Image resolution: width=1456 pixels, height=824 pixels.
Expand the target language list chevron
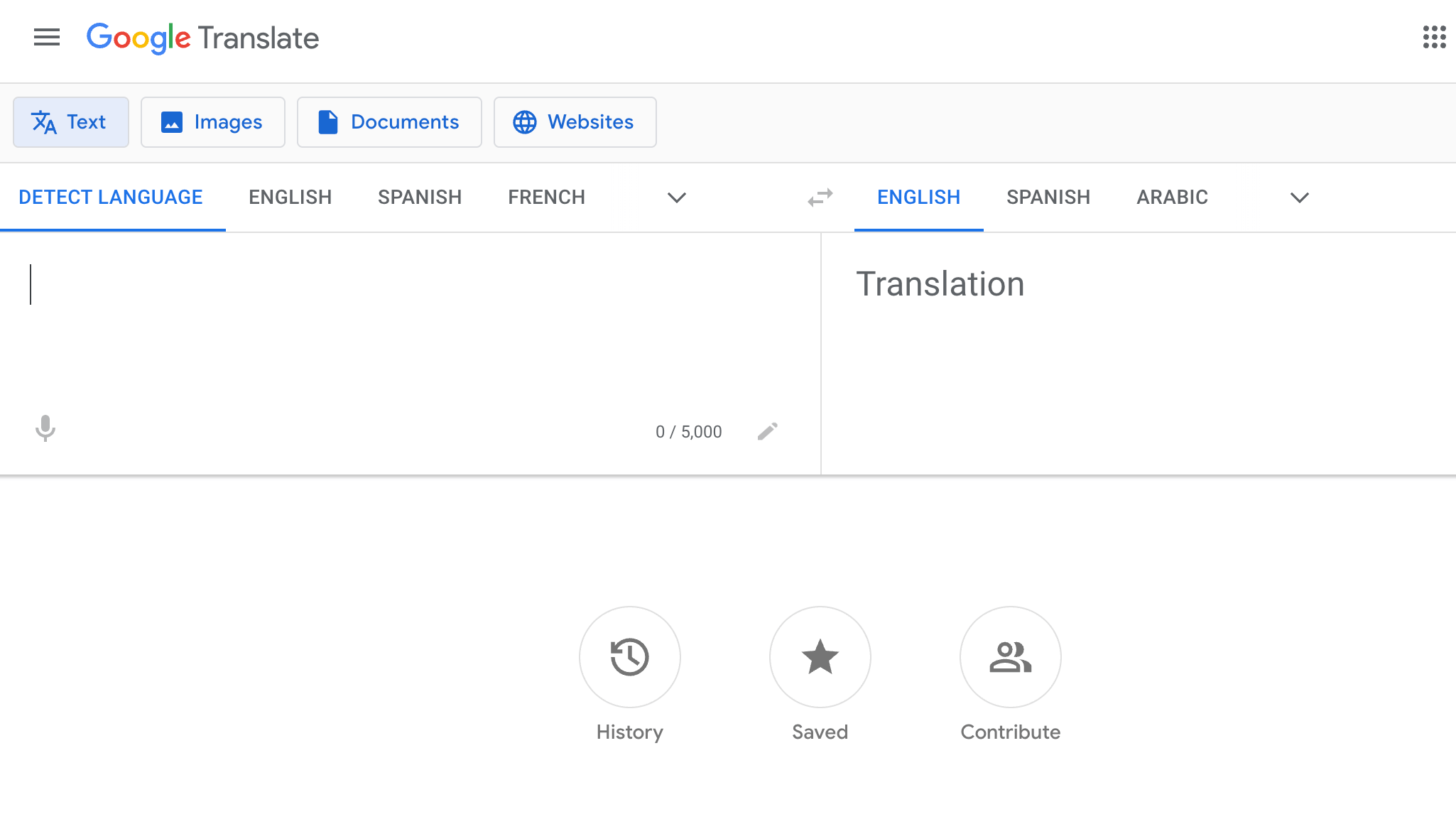click(x=1298, y=198)
